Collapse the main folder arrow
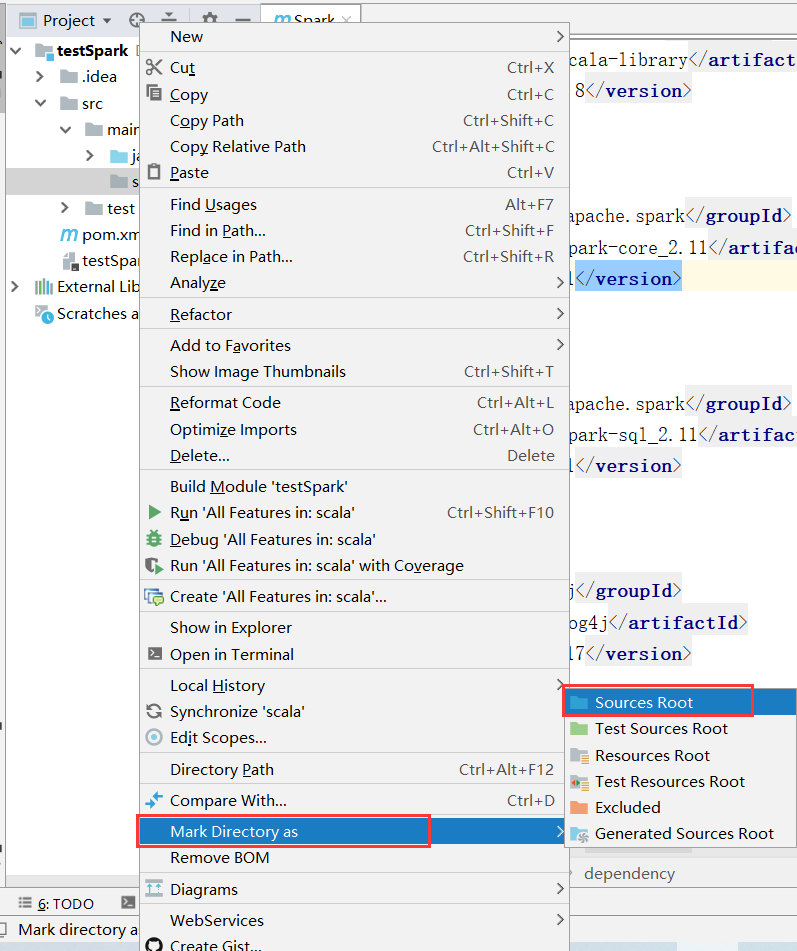 pyautogui.click(x=66, y=130)
